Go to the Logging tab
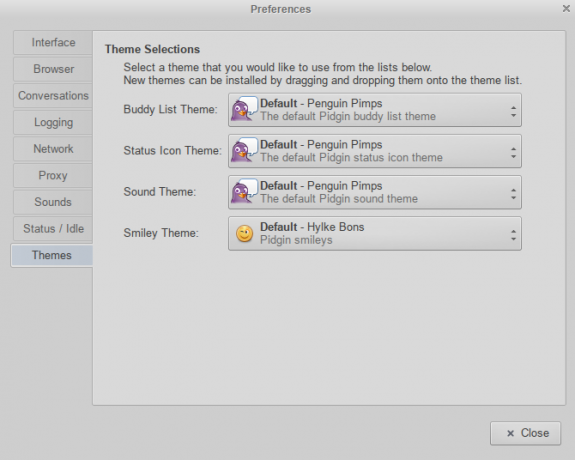Image resolution: width=575 pixels, height=460 pixels. (x=53, y=122)
